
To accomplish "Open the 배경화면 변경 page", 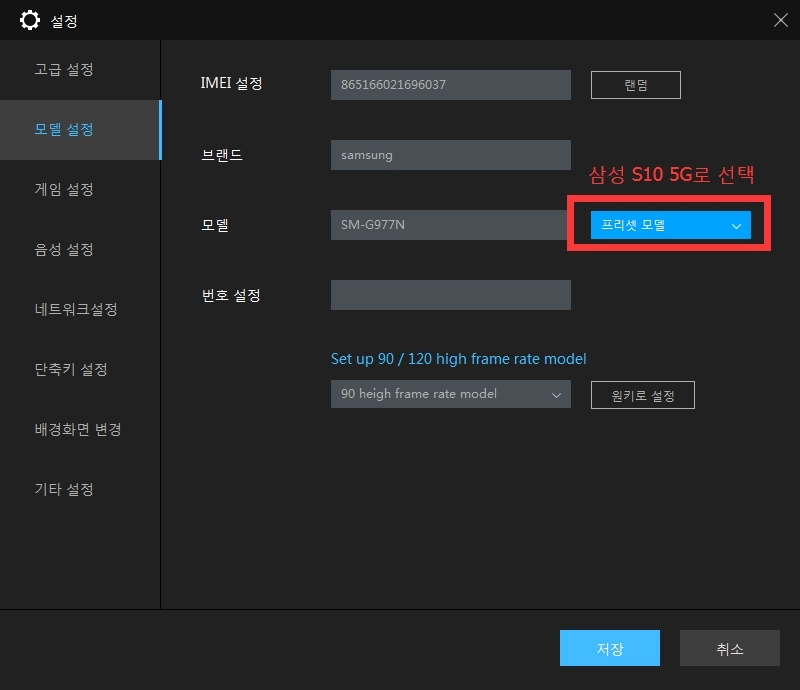I will [x=80, y=429].
